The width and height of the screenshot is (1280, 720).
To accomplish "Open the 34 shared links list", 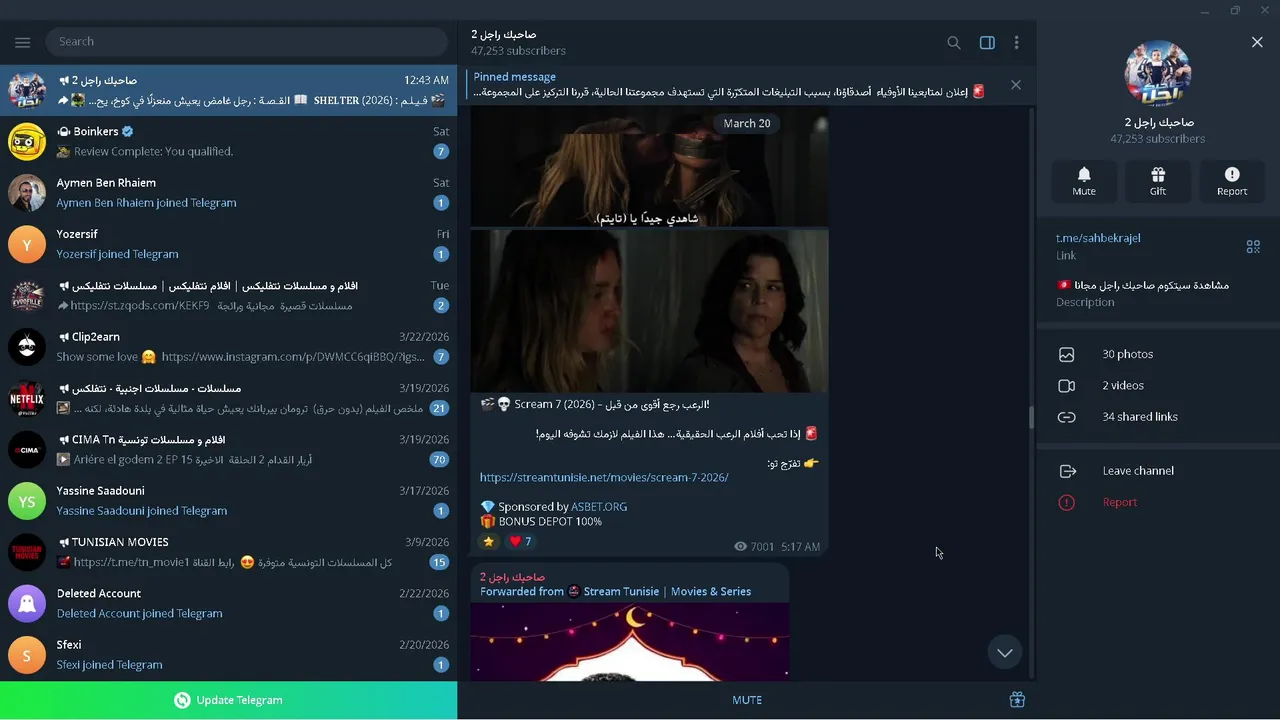I will click(x=1158, y=416).
